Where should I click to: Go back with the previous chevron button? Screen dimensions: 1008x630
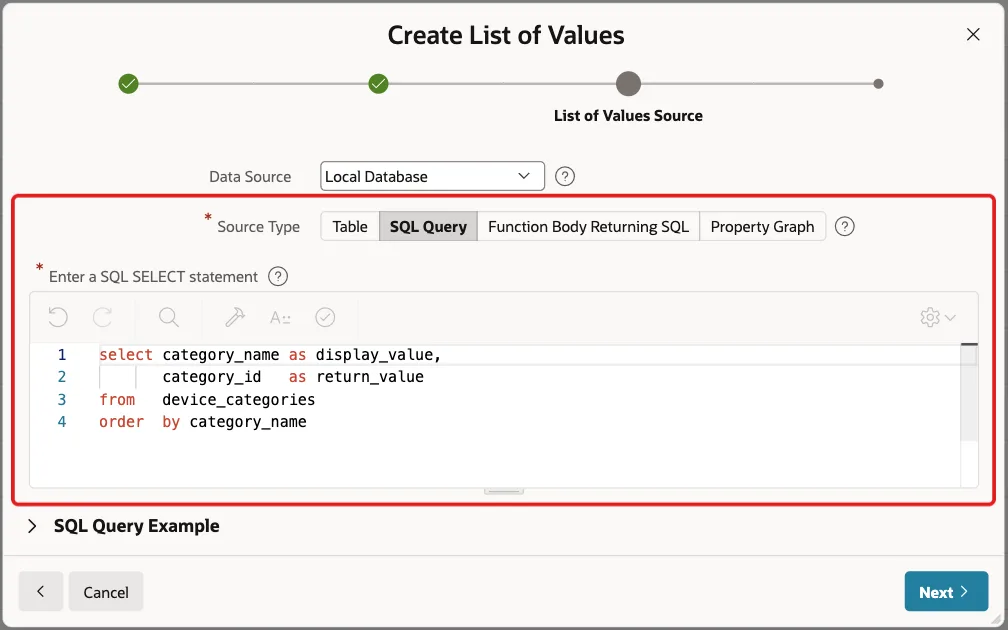pos(40,591)
